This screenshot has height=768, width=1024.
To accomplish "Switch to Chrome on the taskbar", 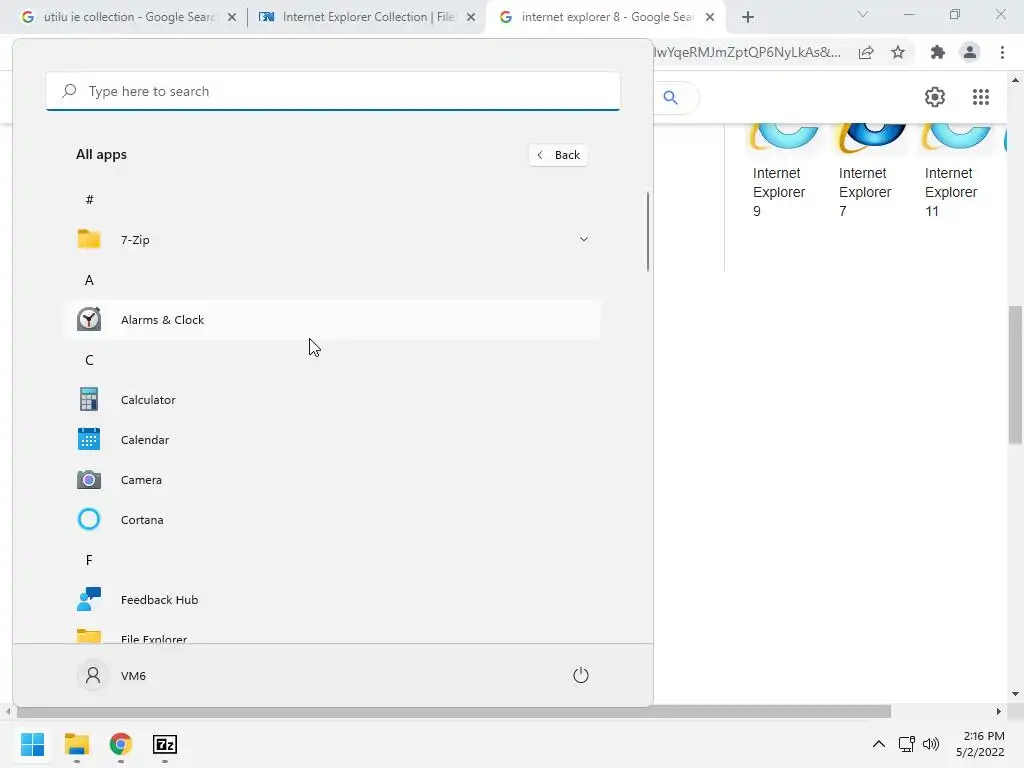I will (x=121, y=744).
